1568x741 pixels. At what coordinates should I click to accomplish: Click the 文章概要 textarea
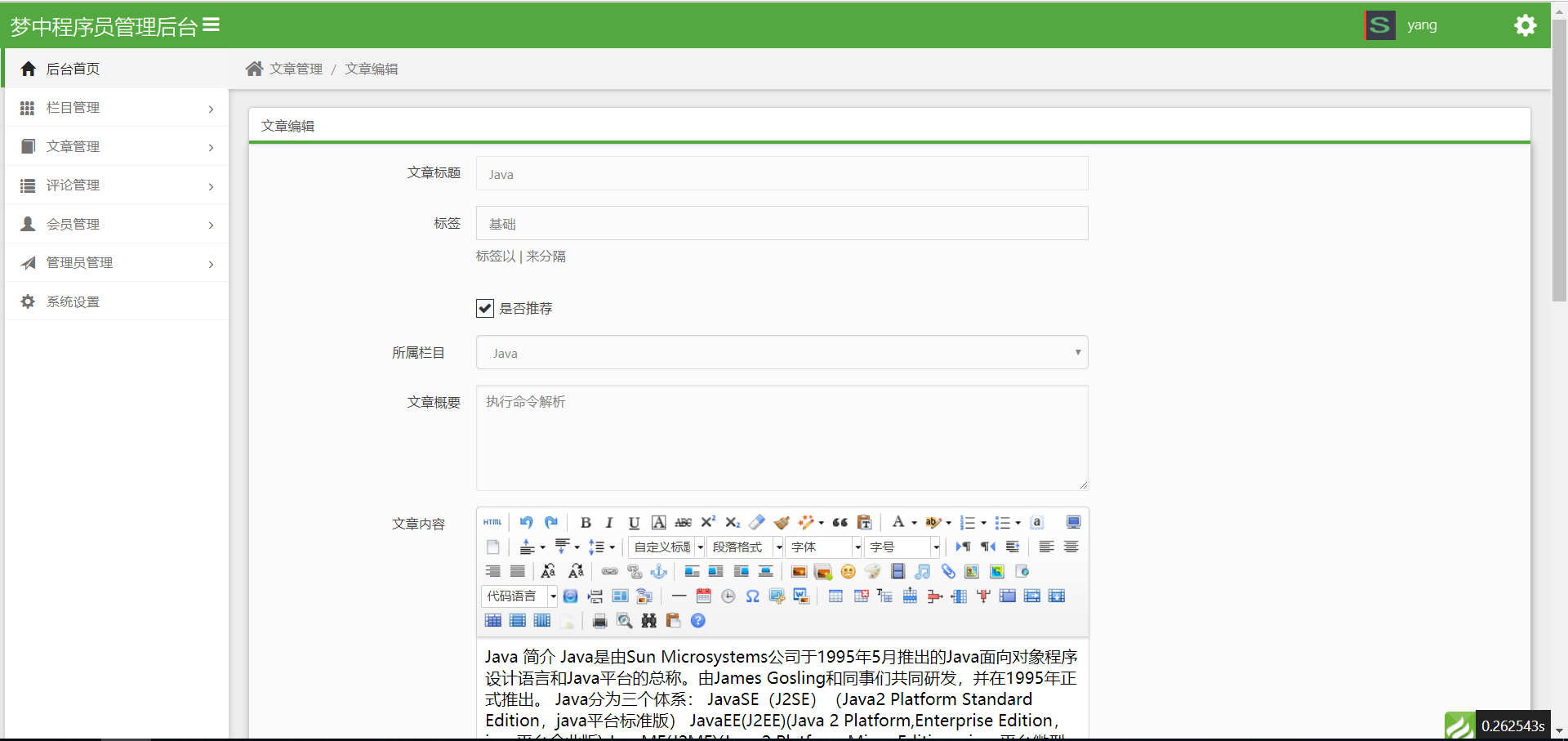point(782,437)
